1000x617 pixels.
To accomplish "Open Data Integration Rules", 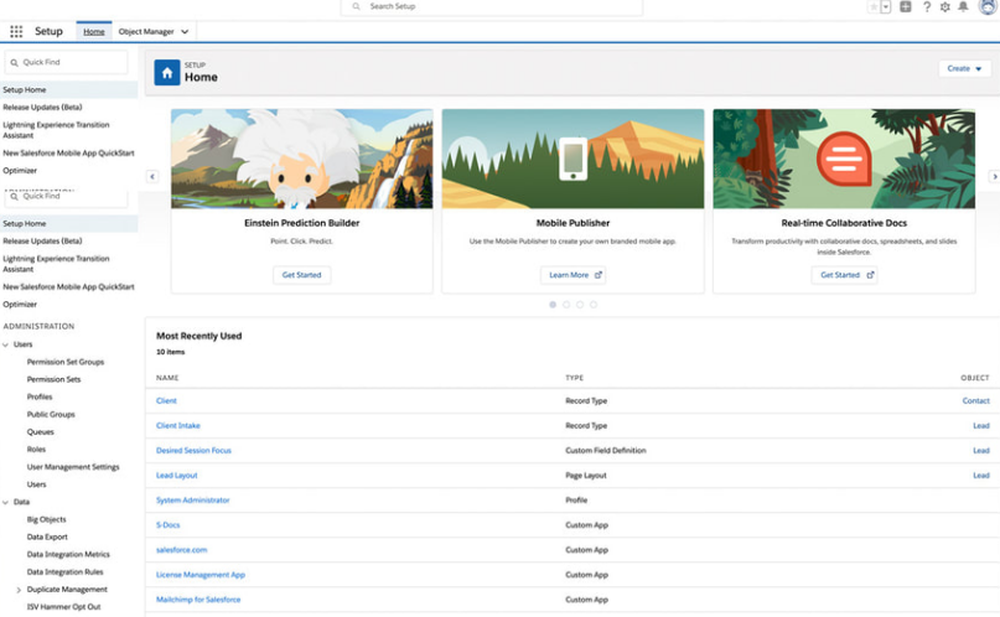I will pyautogui.click(x=64, y=572).
